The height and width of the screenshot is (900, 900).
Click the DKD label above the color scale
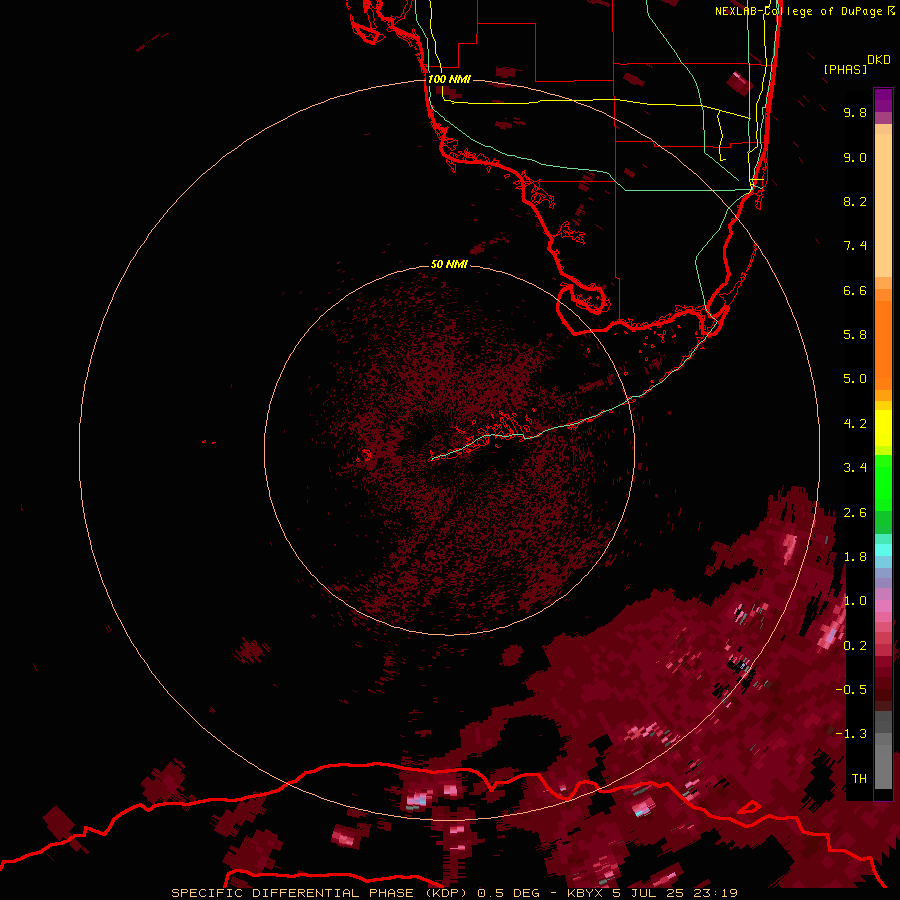pyautogui.click(x=879, y=60)
